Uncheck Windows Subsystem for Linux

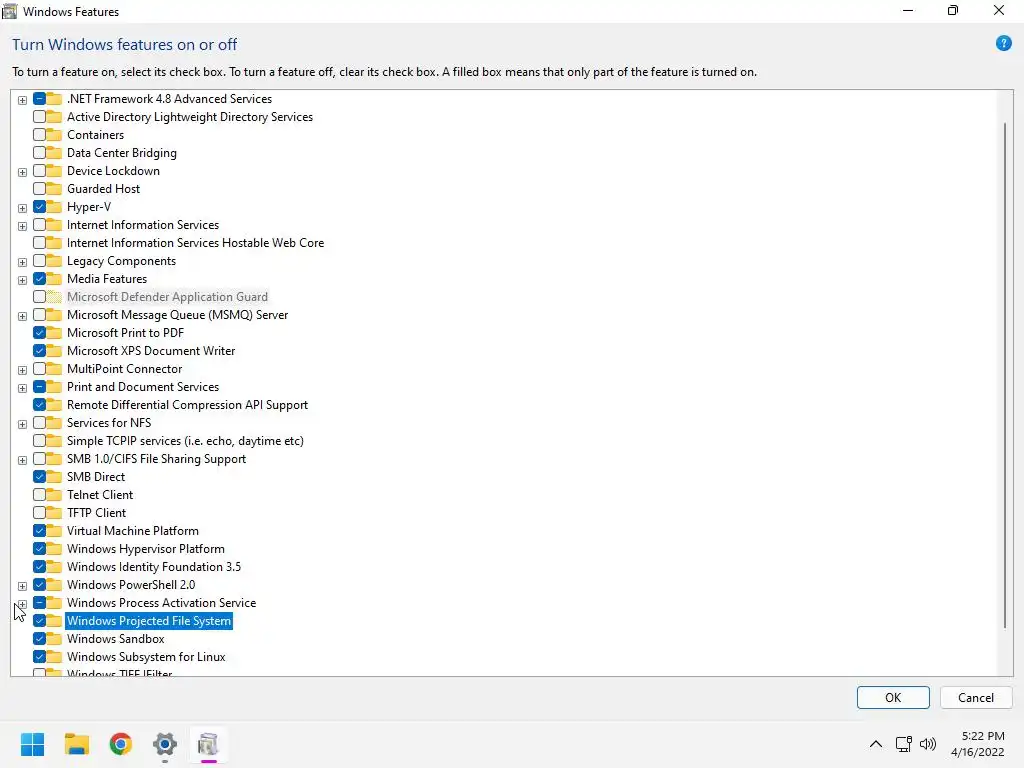(39, 656)
